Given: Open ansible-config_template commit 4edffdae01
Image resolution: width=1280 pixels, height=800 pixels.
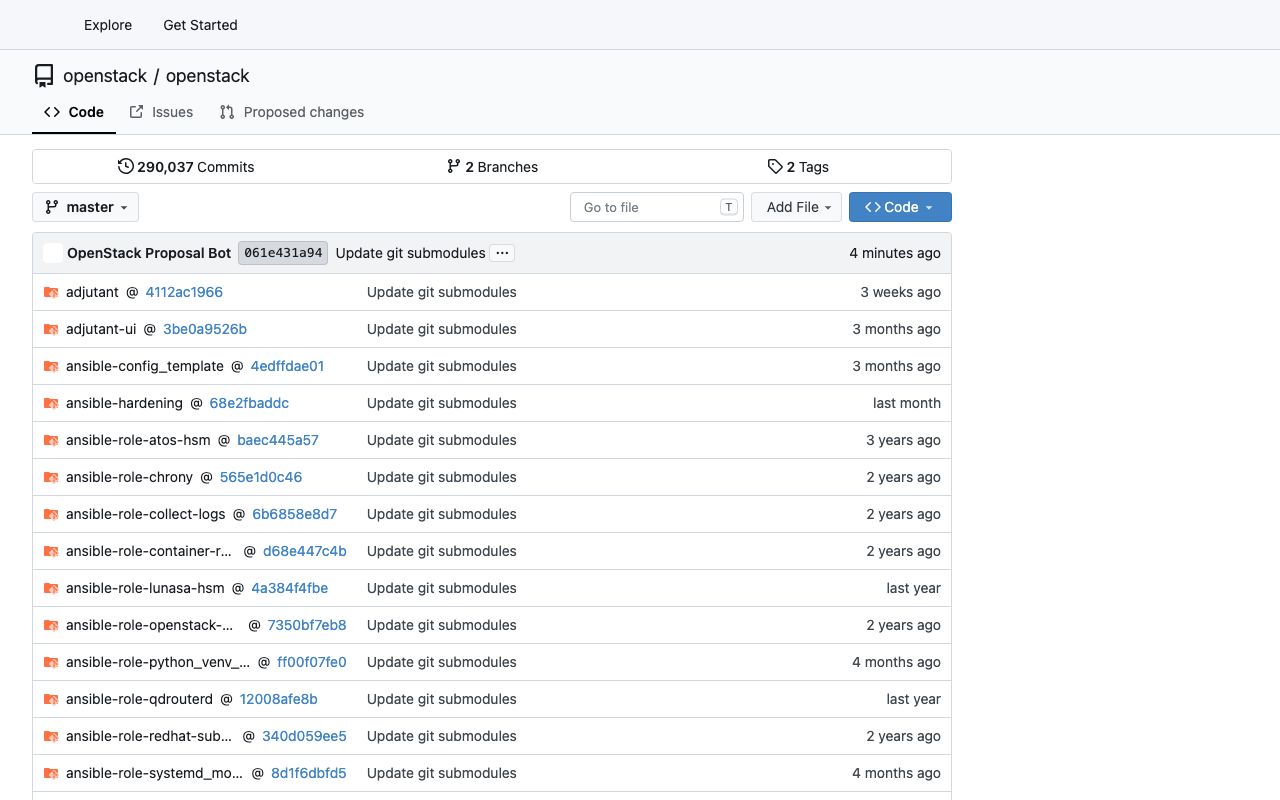Looking at the screenshot, I should (x=287, y=366).
